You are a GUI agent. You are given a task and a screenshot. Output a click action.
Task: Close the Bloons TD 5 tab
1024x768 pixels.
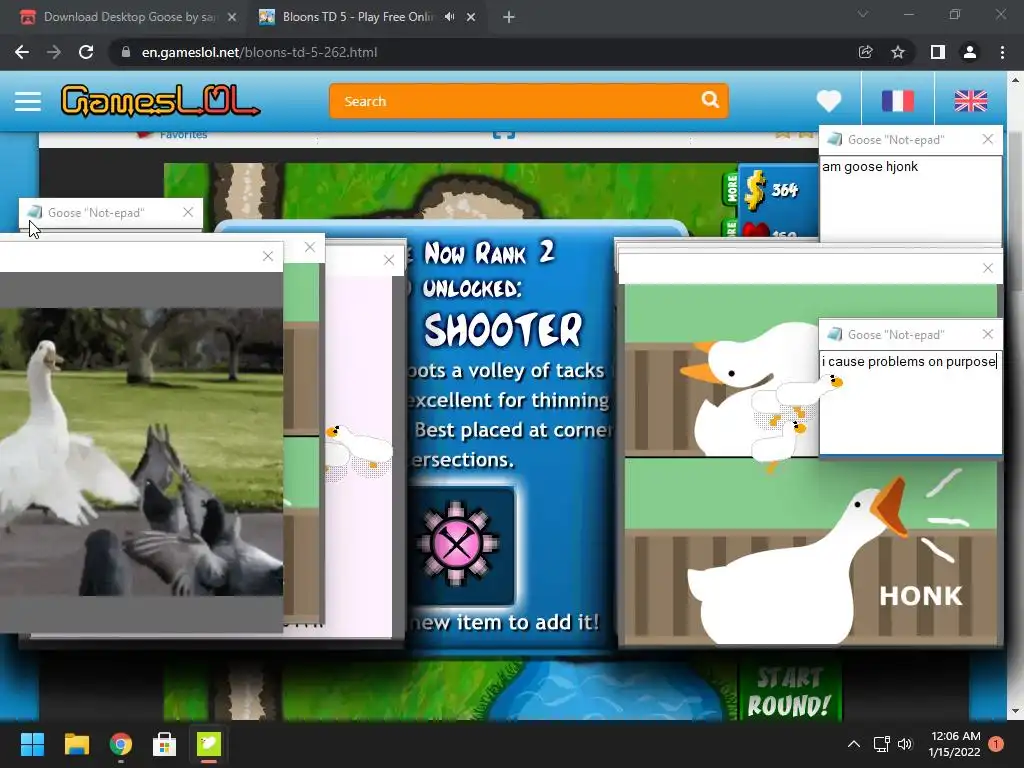click(471, 18)
